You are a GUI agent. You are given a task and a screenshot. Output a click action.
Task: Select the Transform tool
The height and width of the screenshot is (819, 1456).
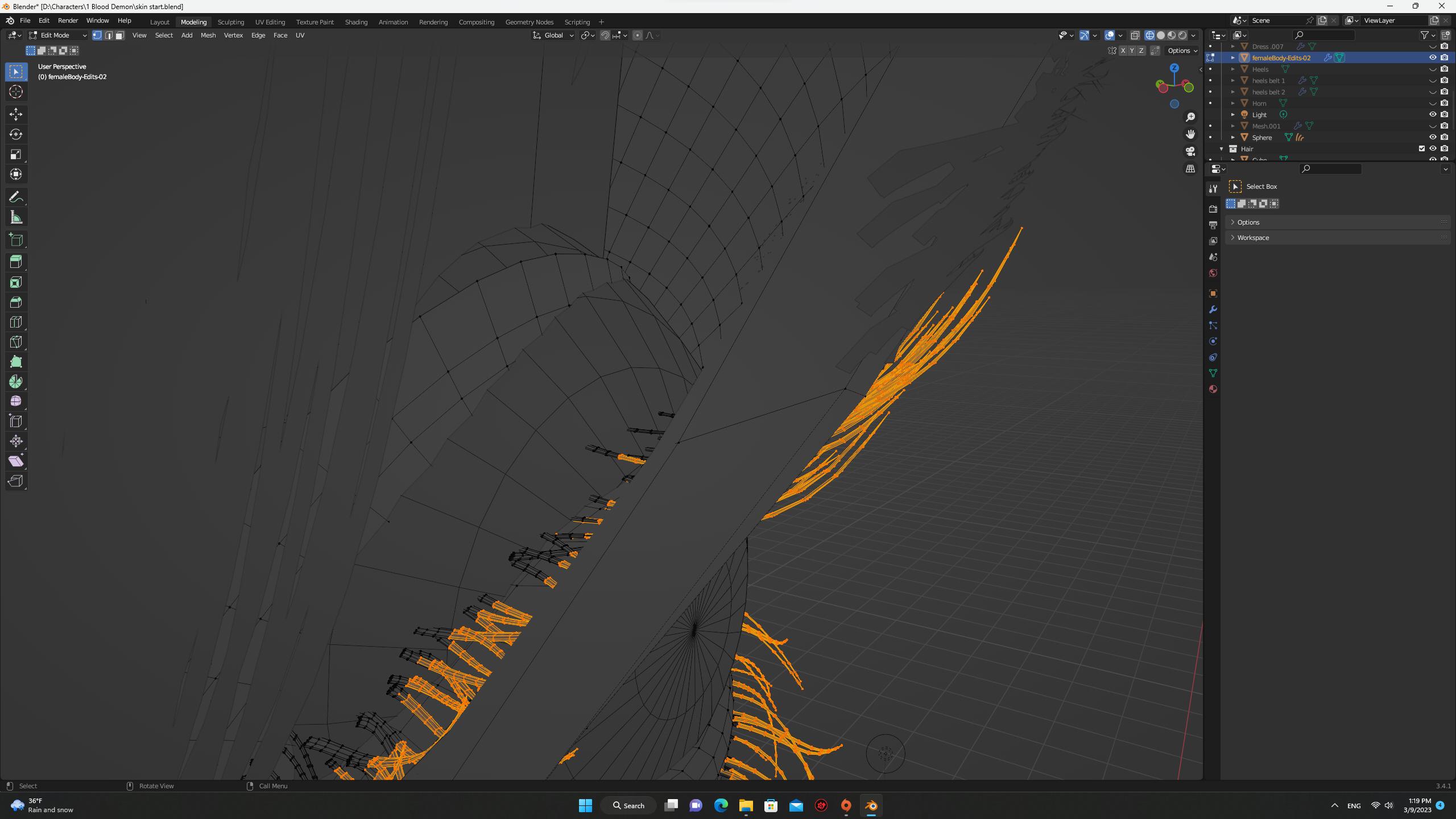(16, 174)
